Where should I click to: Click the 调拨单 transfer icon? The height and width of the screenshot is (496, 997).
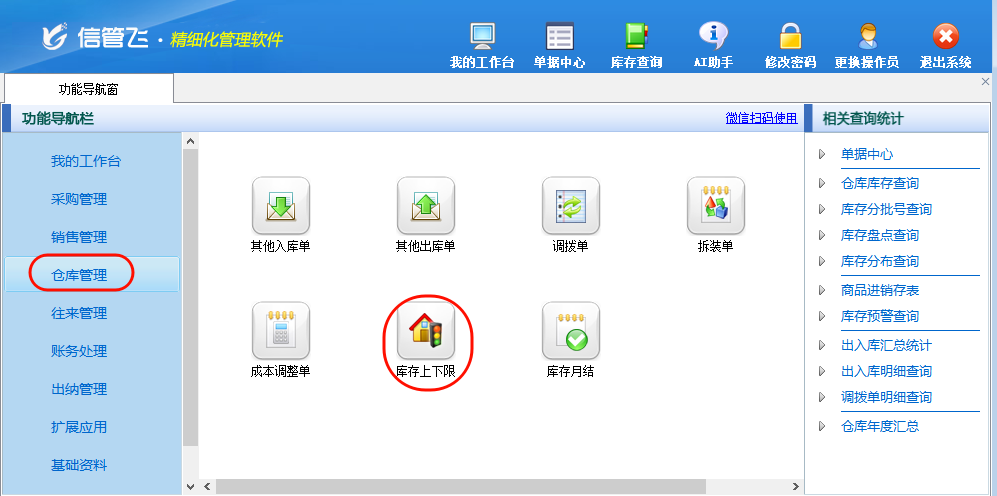[570, 206]
